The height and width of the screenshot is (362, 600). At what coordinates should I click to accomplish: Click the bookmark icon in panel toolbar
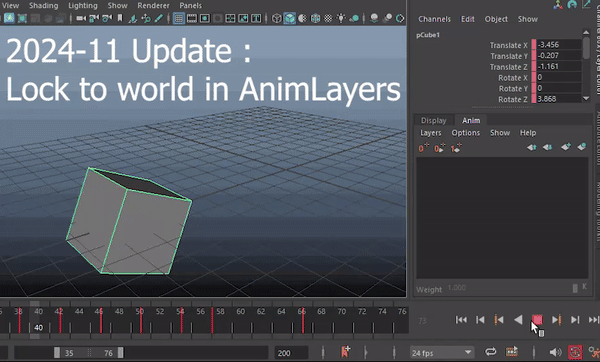click(120, 18)
